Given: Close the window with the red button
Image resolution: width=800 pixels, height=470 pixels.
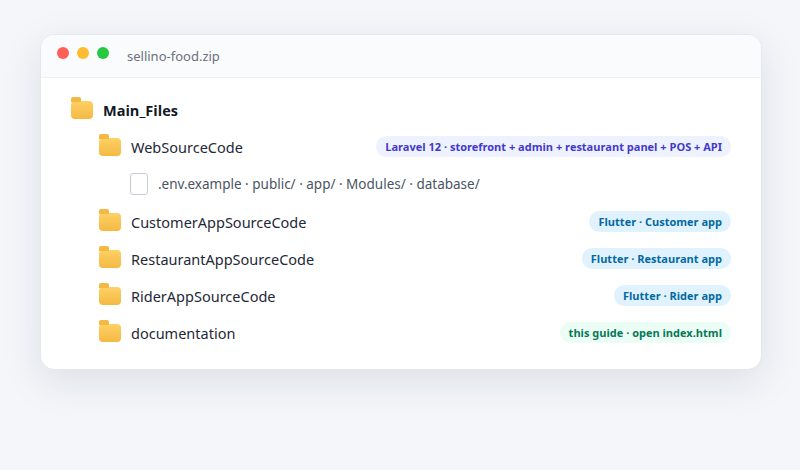Looking at the screenshot, I should coord(63,53).
